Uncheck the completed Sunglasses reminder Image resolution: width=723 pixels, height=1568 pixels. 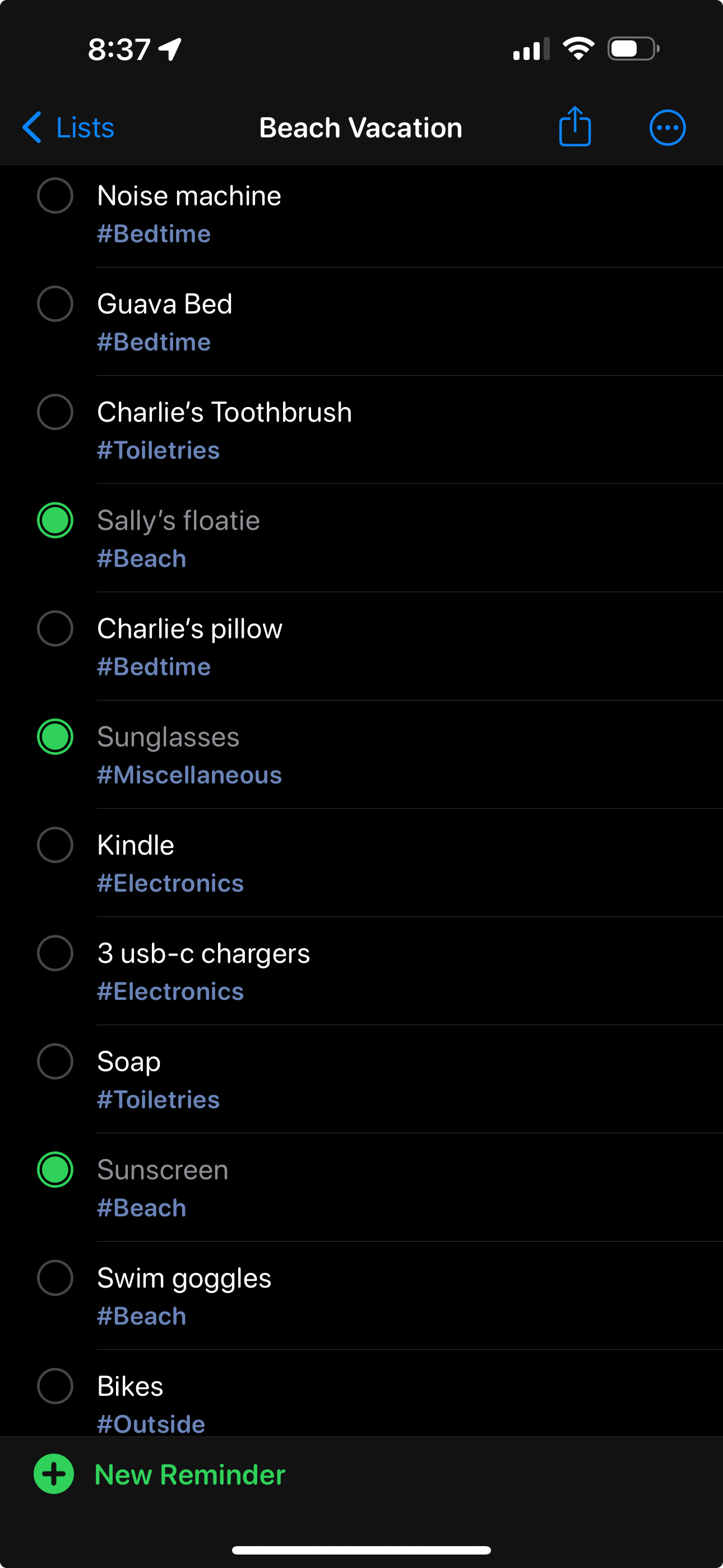55,736
